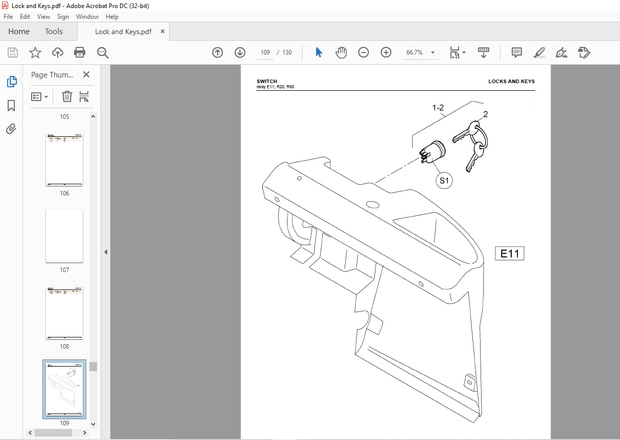Open the find text search tool

[x=103, y=53]
